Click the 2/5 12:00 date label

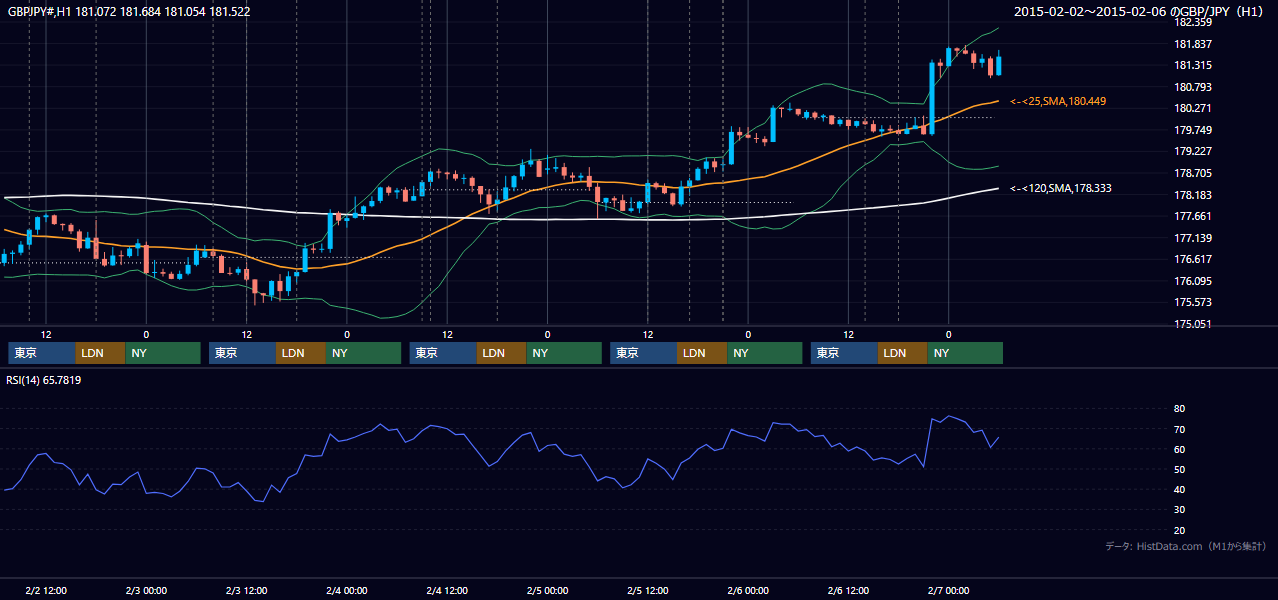[x=648, y=590]
